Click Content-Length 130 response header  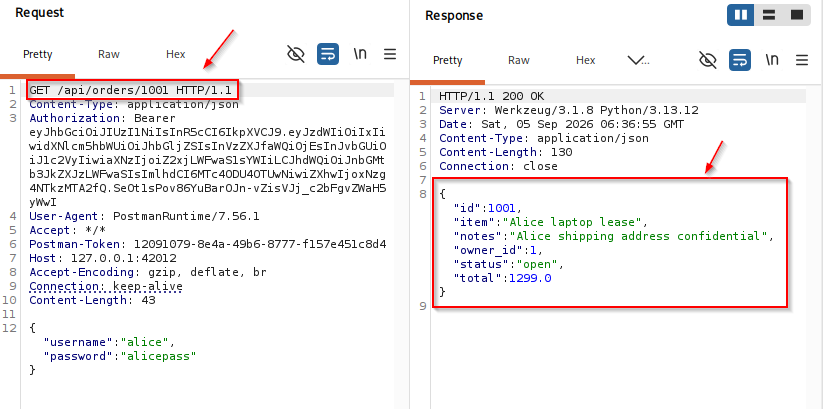click(x=506, y=152)
